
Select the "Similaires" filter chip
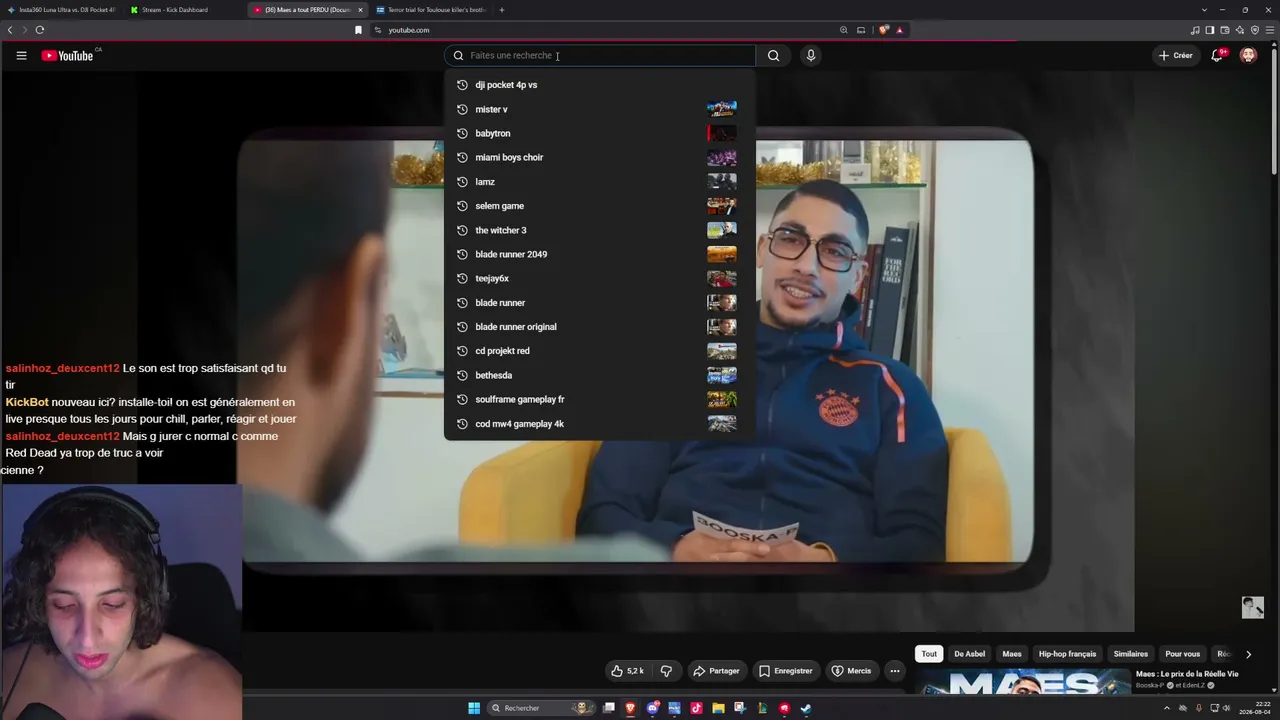[1131, 654]
